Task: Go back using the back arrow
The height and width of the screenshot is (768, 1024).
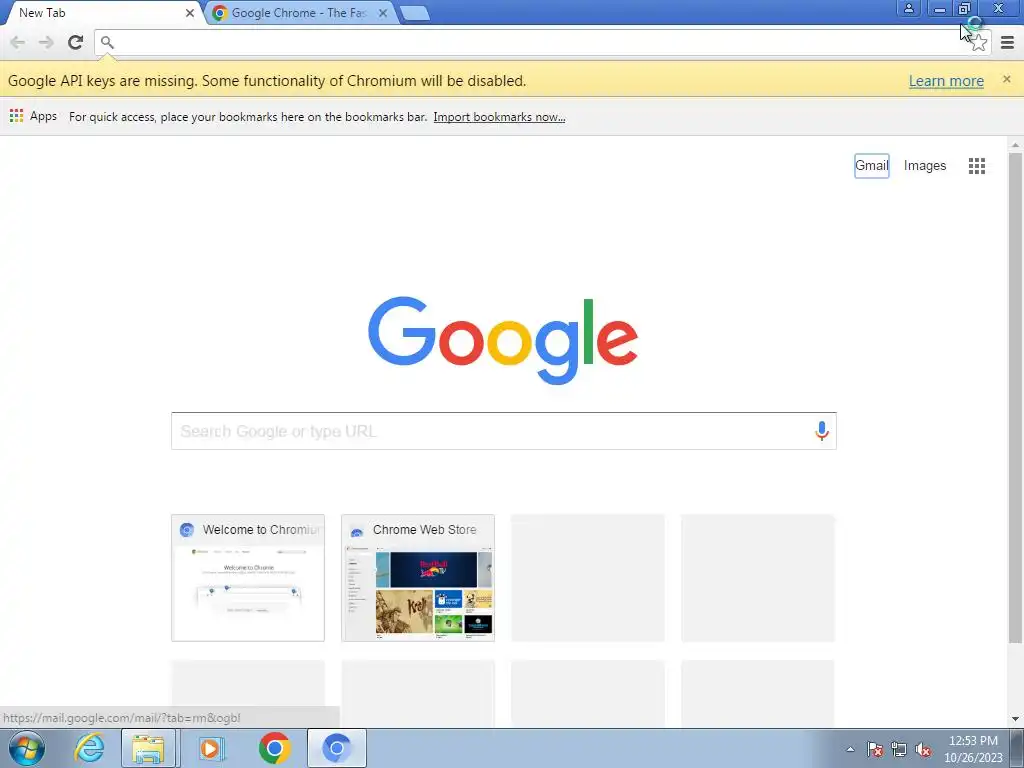Action: (x=18, y=42)
